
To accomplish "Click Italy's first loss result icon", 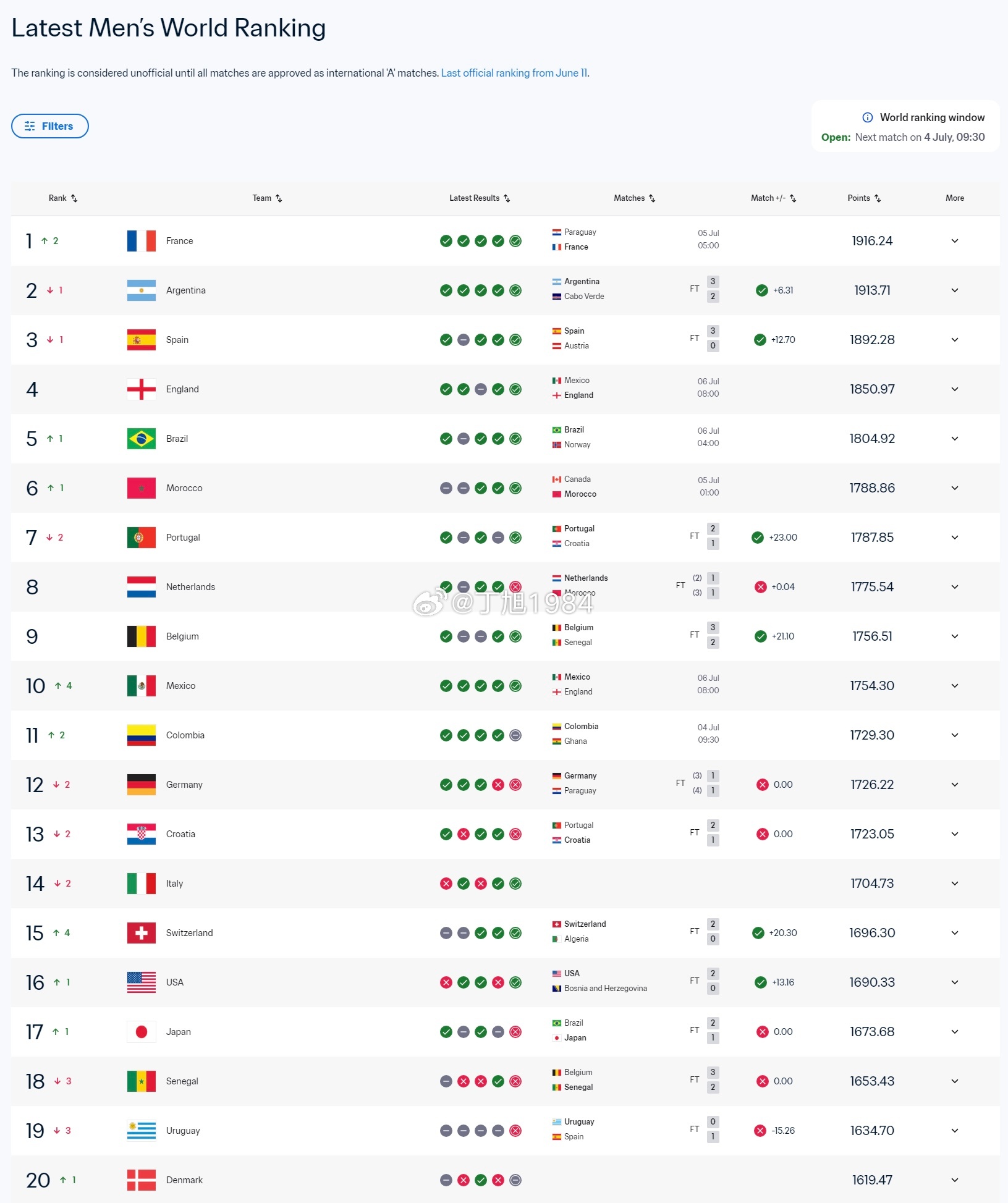I will (x=446, y=884).
